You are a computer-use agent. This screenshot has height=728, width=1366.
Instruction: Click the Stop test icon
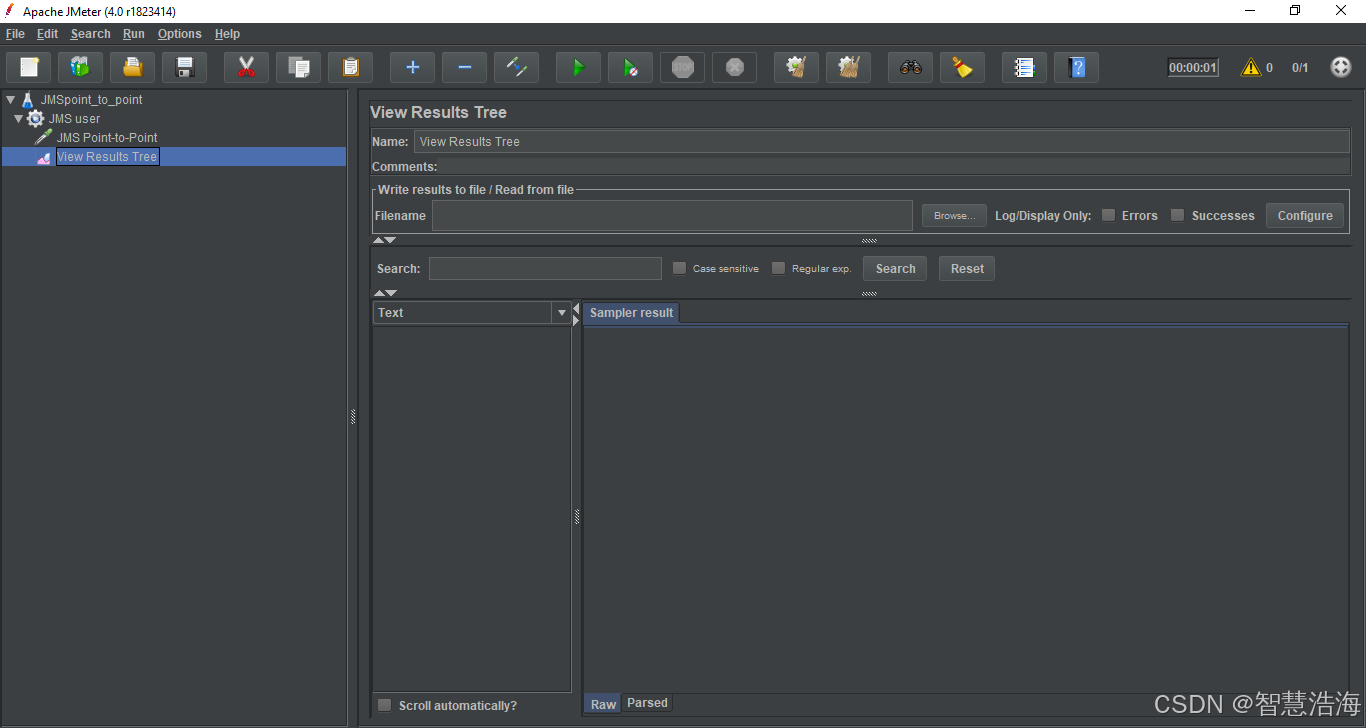click(682, 68)
